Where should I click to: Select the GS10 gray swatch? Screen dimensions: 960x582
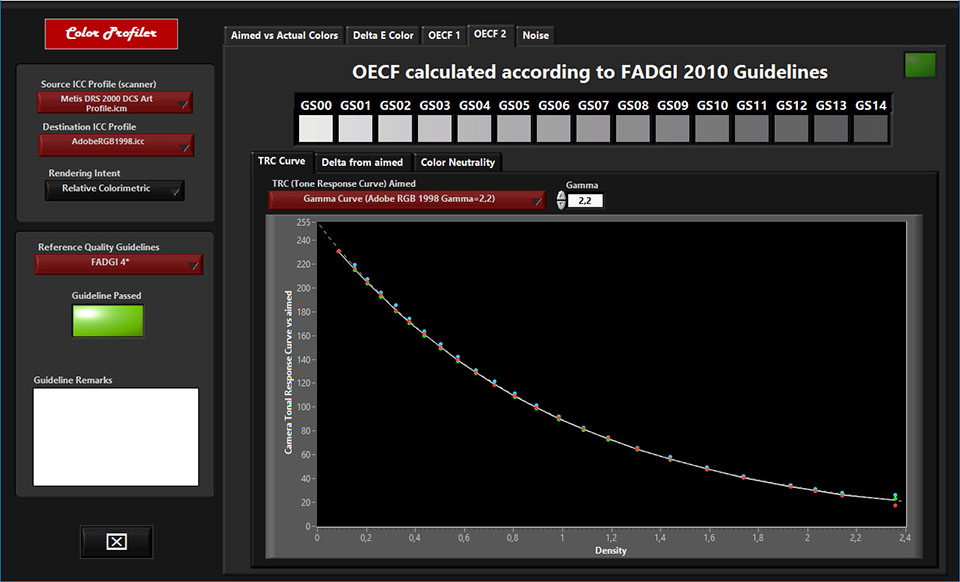point(712,129)
